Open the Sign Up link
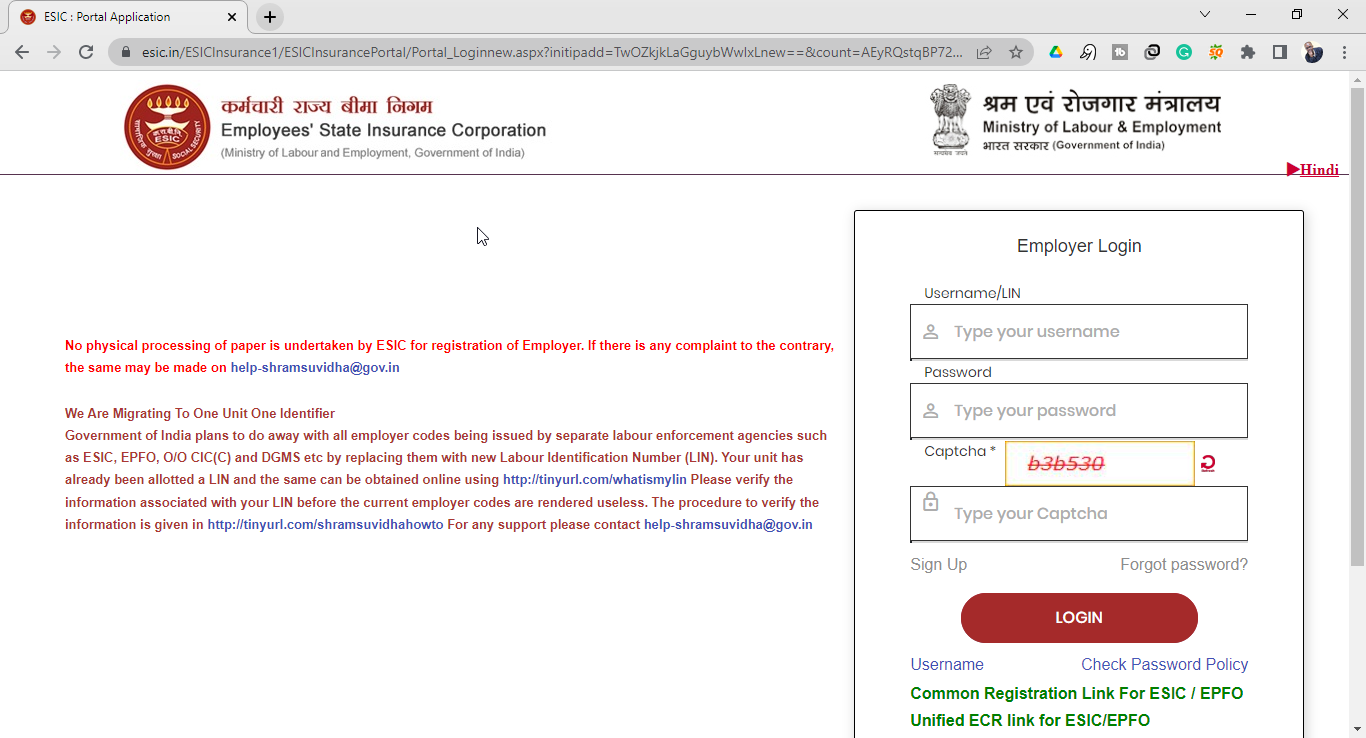Screen dimensions: 1366x738 pyautogui.click(x=938, y=564)
